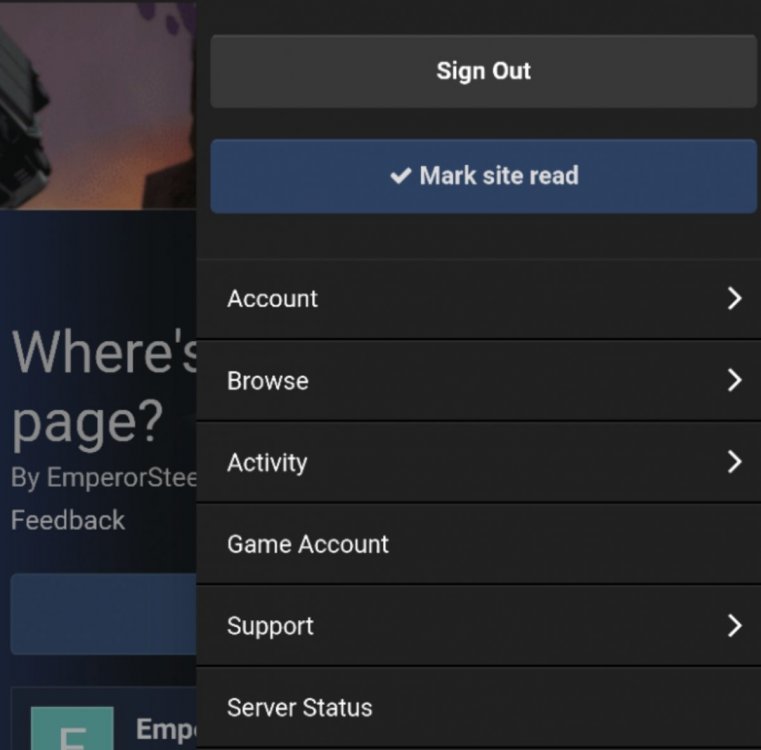Click the banner image behind the menu
Screen dimensions: 761x750
click(x=98, y=104)
